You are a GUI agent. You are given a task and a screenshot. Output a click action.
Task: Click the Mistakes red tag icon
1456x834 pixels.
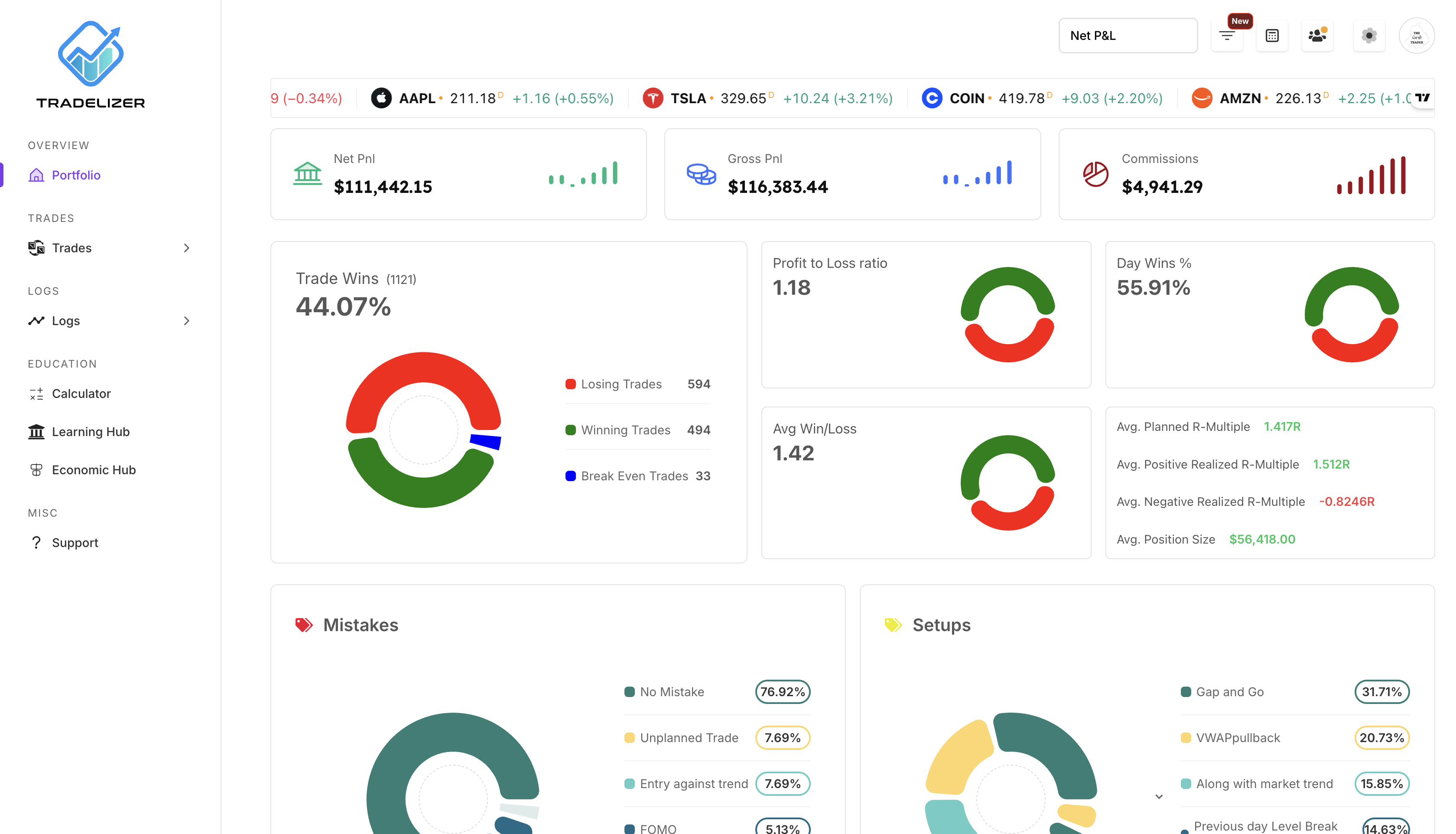[x=303, y=625]
